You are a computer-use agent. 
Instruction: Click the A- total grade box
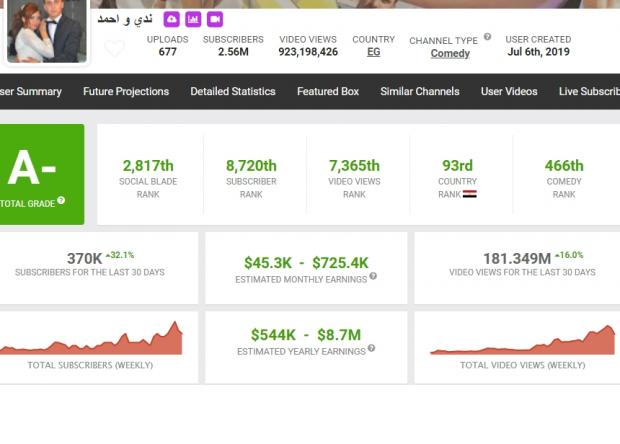tap(42, 174)
